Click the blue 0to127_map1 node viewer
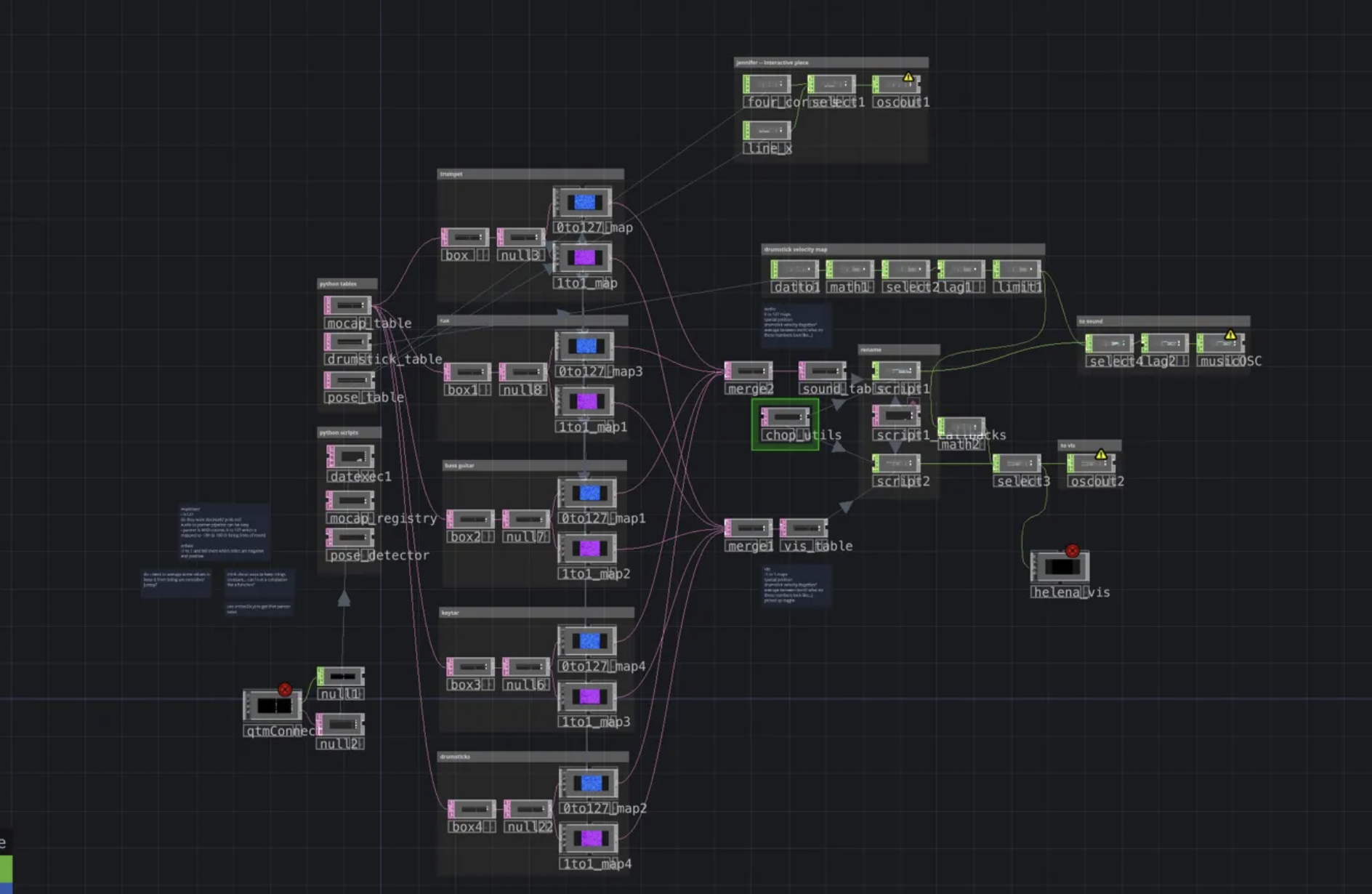 tap(587, 493)
